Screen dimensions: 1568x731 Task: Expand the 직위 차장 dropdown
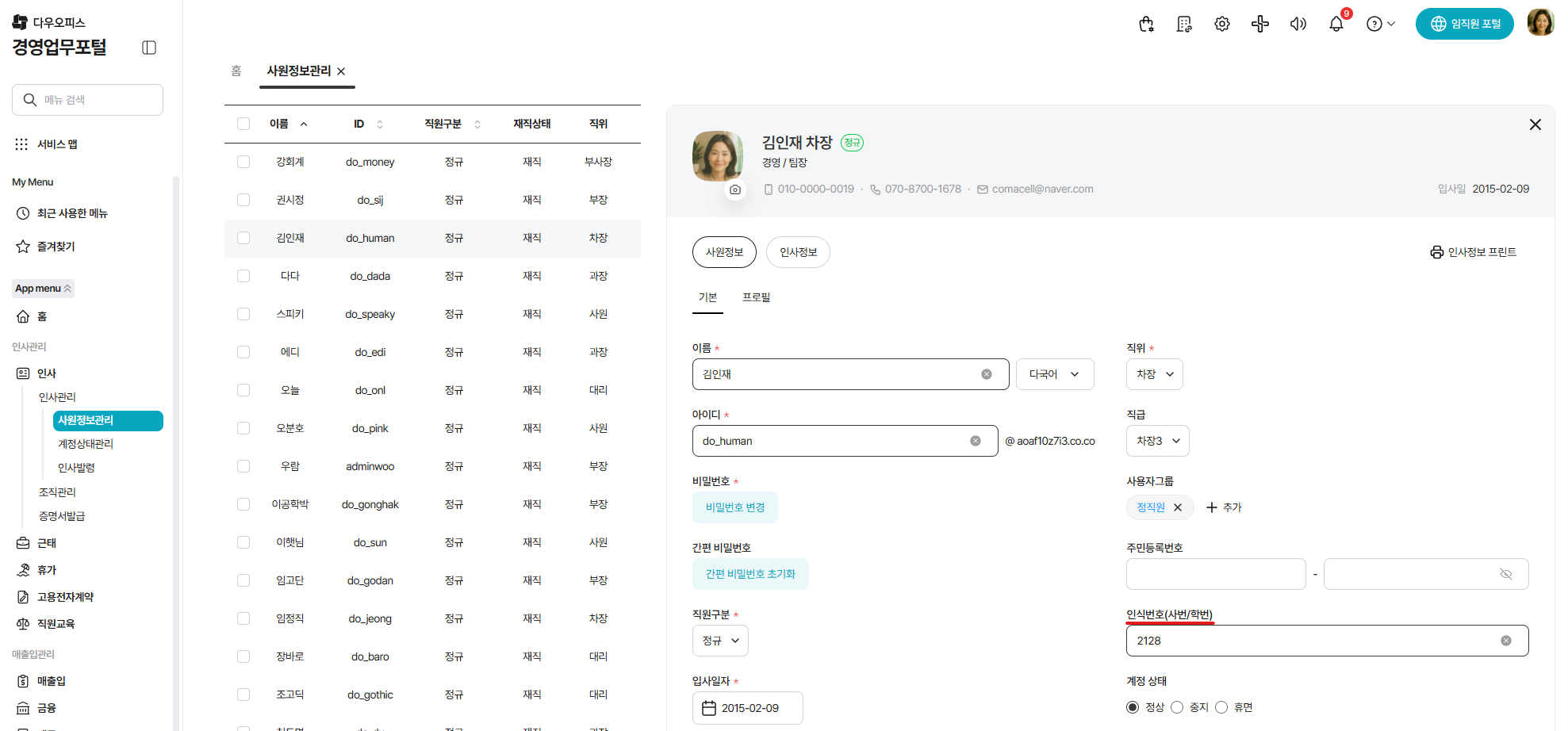pos(1154,374)
